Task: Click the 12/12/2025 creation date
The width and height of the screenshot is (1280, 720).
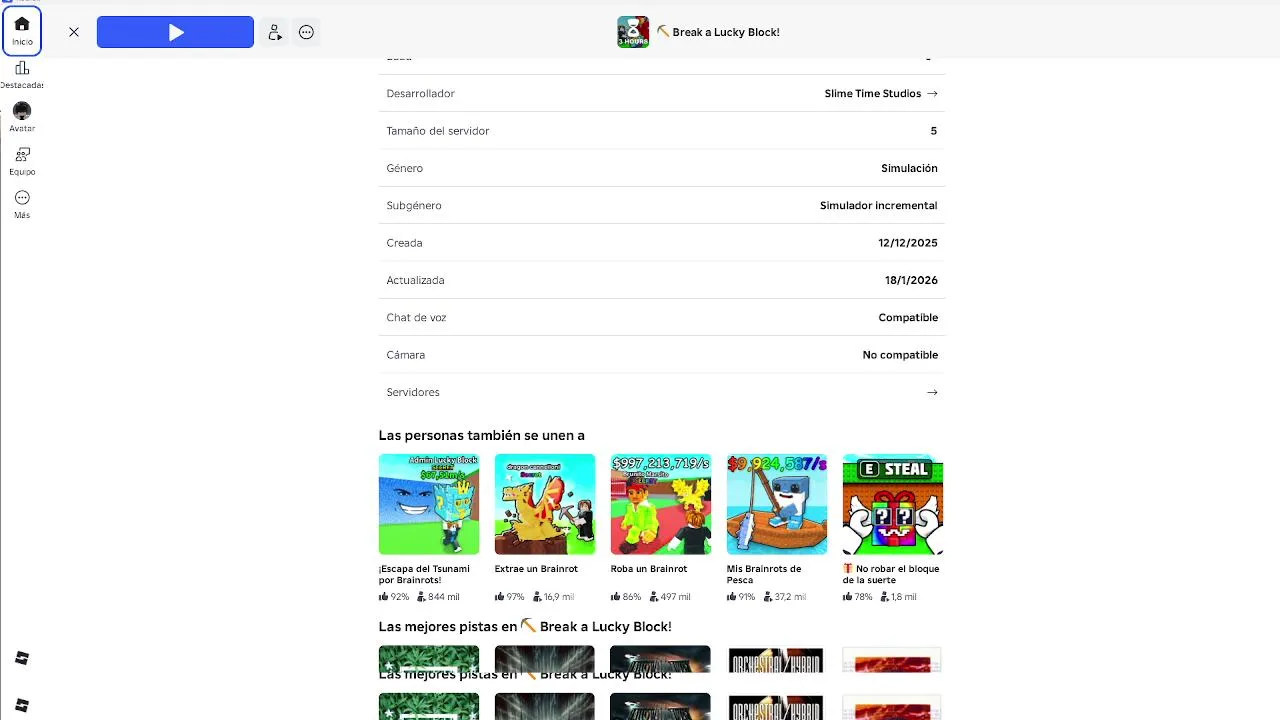Action: point(908,243)
